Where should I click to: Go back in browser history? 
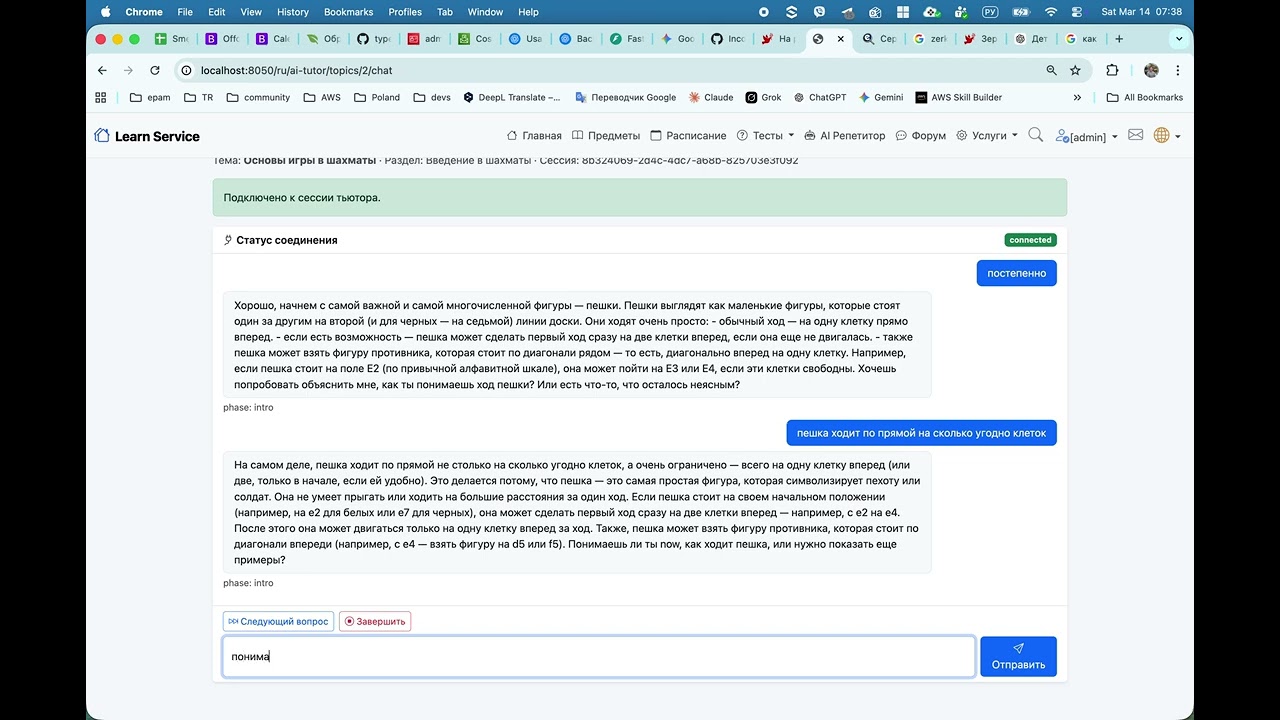[102, 70]
